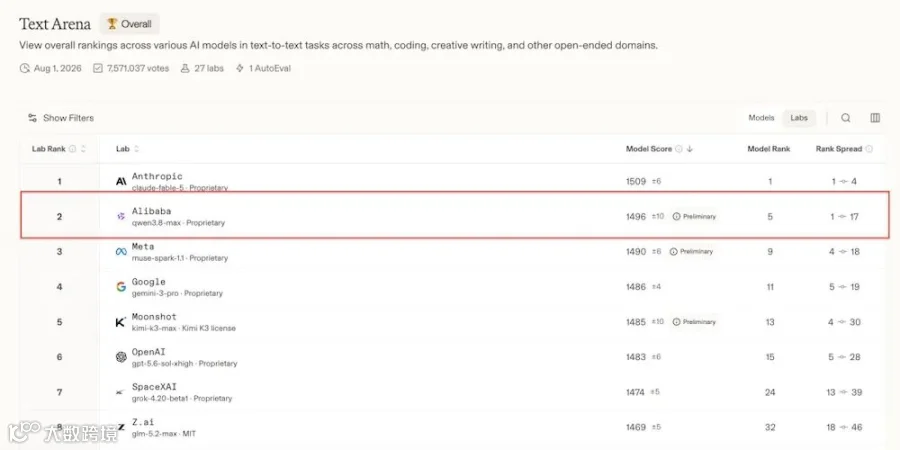Click rank spread 4 to 30
The width and height of the screenshot is (900, 450).
[x=844, y=322]
